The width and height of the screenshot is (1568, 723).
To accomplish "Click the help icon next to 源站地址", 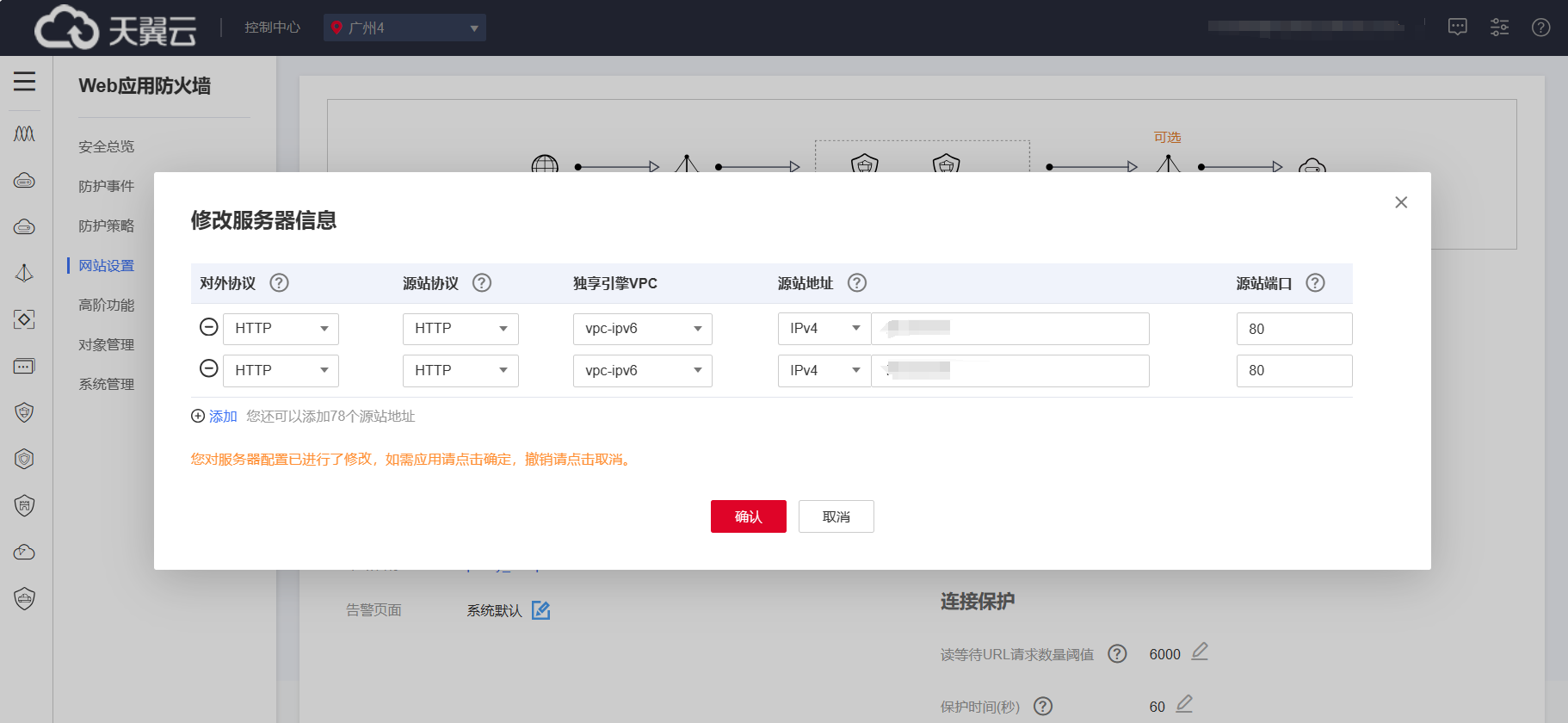I will 856,283.
